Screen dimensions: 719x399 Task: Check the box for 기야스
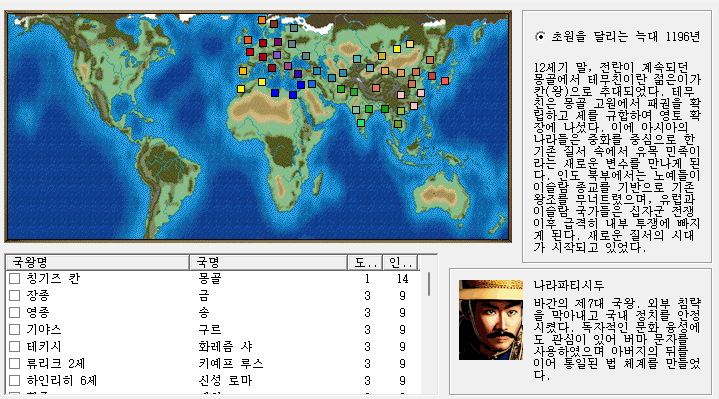tap(15, 329)
